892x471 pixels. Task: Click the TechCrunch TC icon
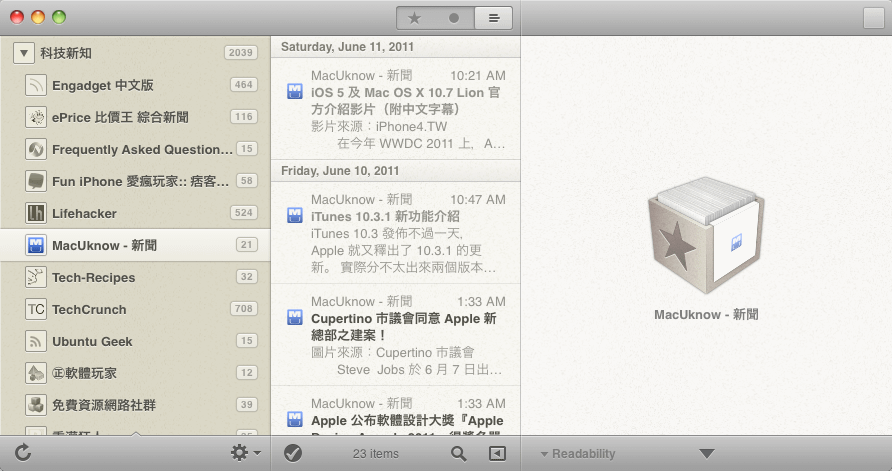tap(36, 309)
